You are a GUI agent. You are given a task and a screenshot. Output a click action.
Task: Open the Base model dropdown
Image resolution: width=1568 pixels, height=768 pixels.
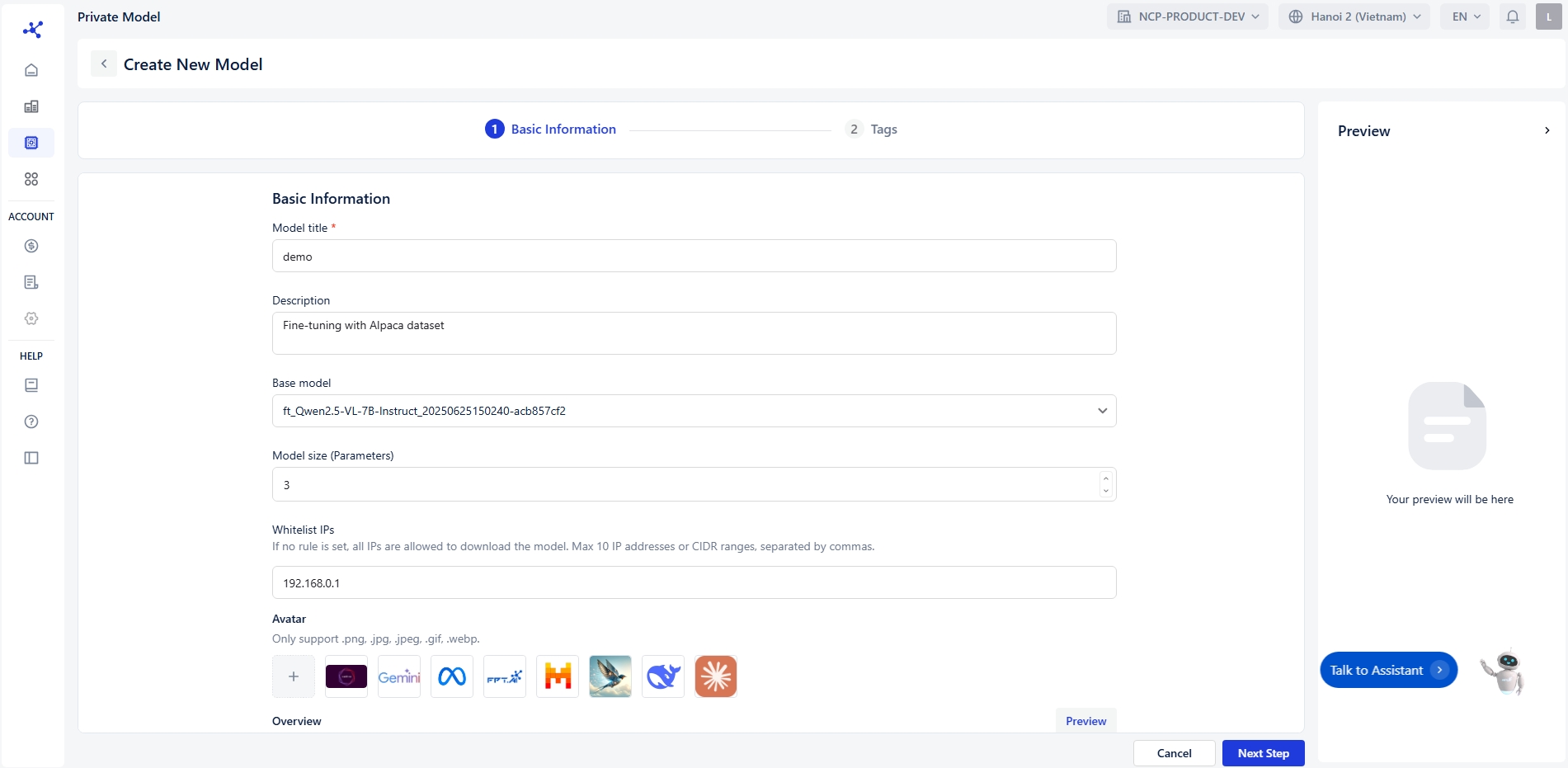click(694, 411)
